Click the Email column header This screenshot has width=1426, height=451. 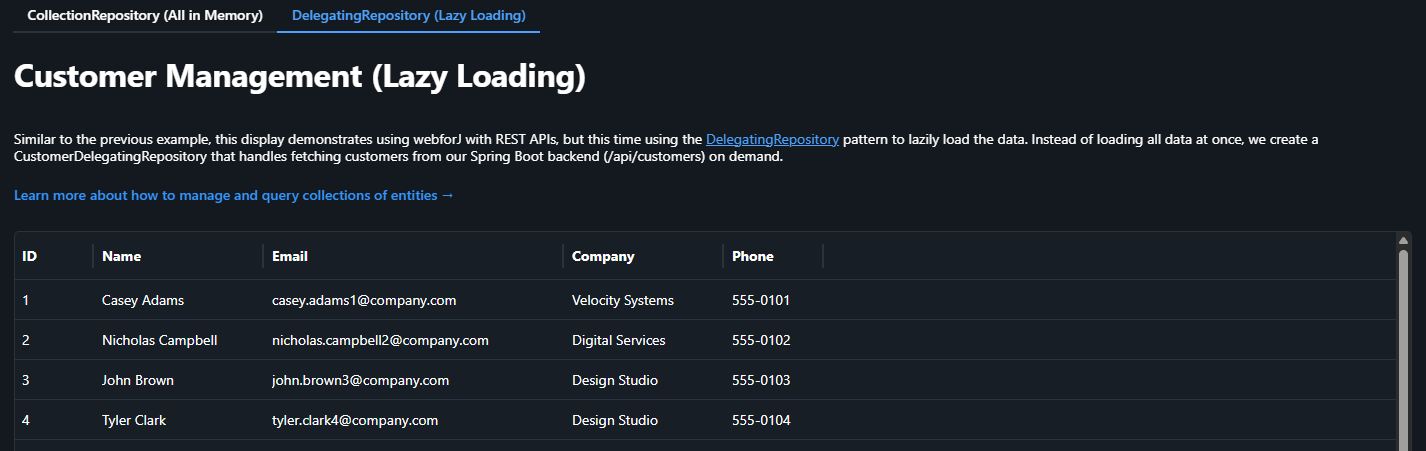[x=290, y=256]
